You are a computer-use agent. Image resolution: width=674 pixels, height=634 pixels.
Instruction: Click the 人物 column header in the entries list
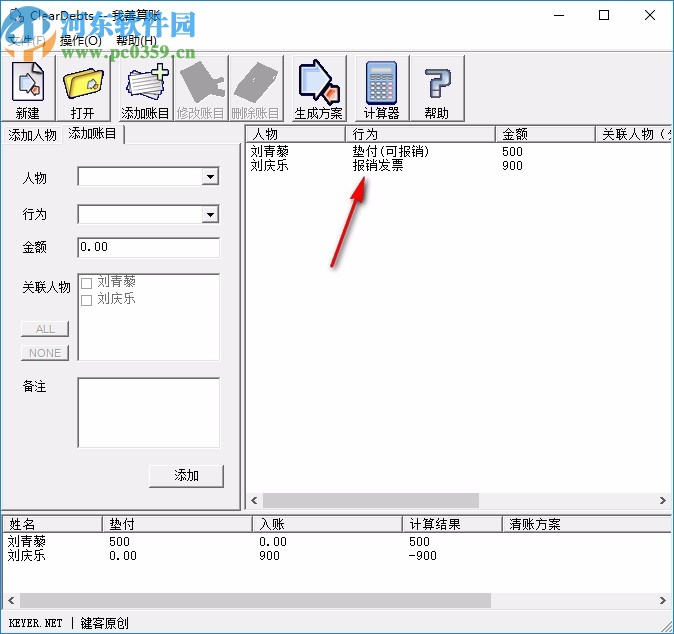point(296,134)
